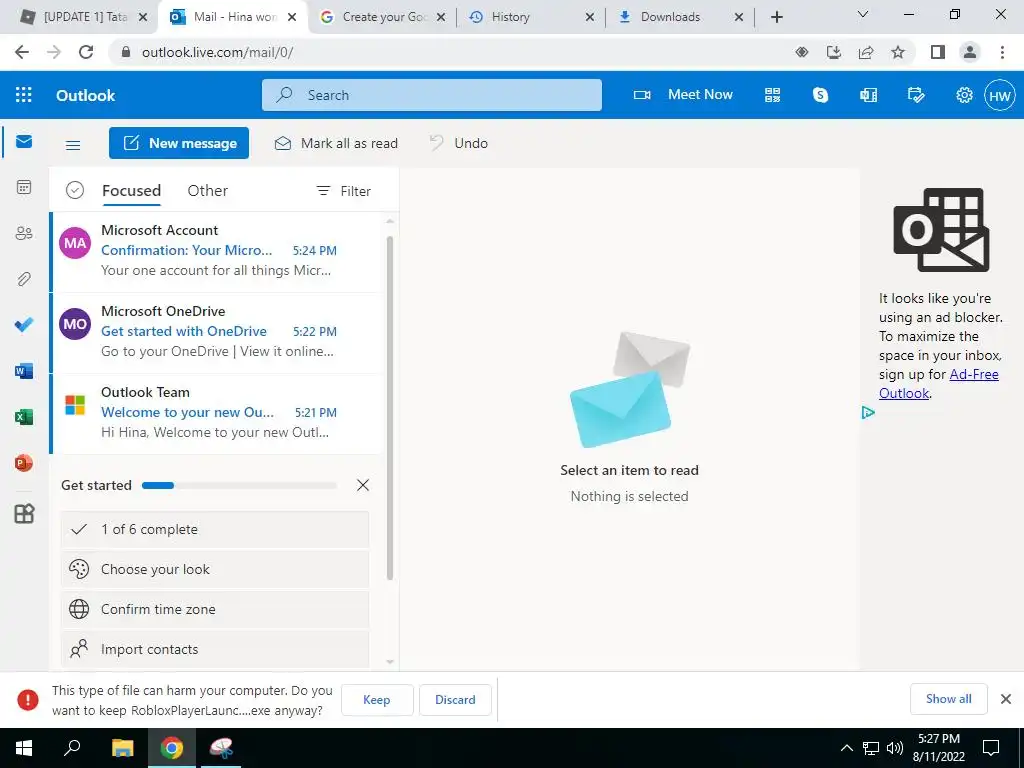Screen dimensions: 1024x768
Task: Switch to the Create your Google tab
Action: coord(383,17)
